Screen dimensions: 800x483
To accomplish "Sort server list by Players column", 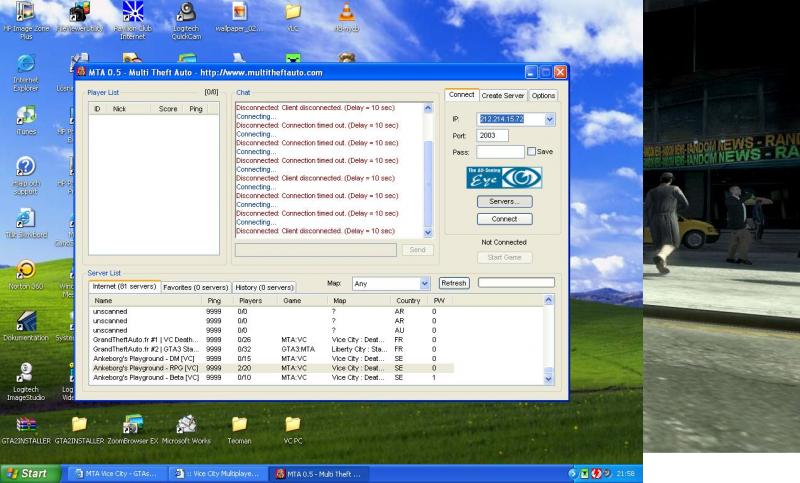I will click(256, 301).
